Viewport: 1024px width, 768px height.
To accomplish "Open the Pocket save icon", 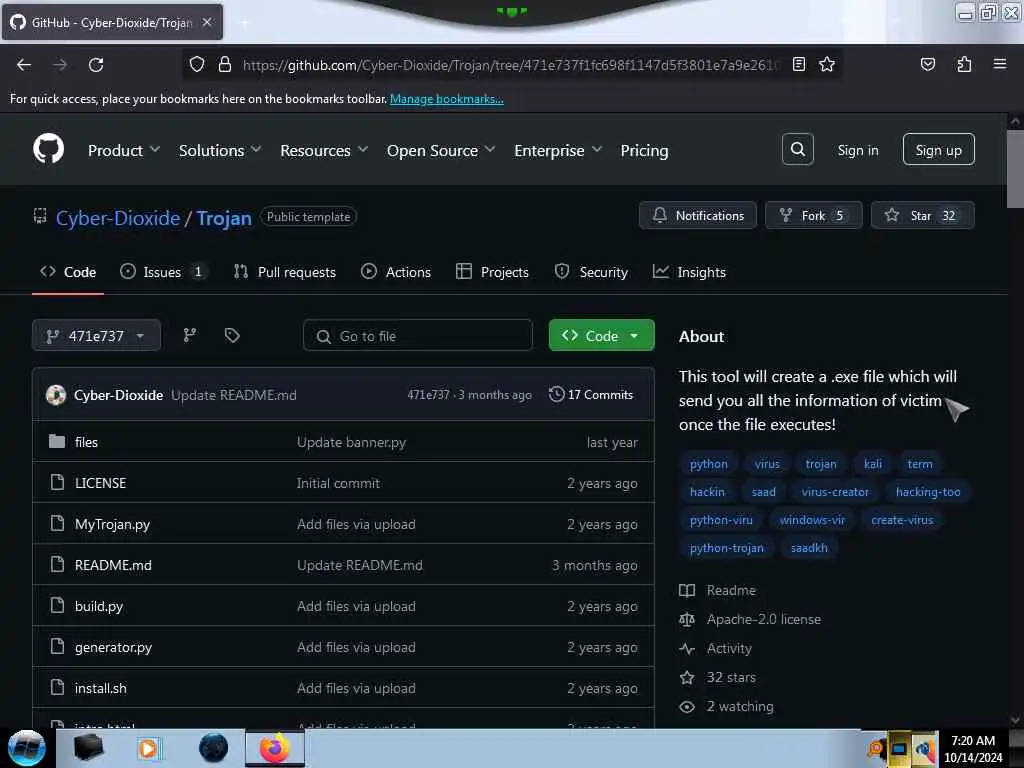I will [927, 64].
